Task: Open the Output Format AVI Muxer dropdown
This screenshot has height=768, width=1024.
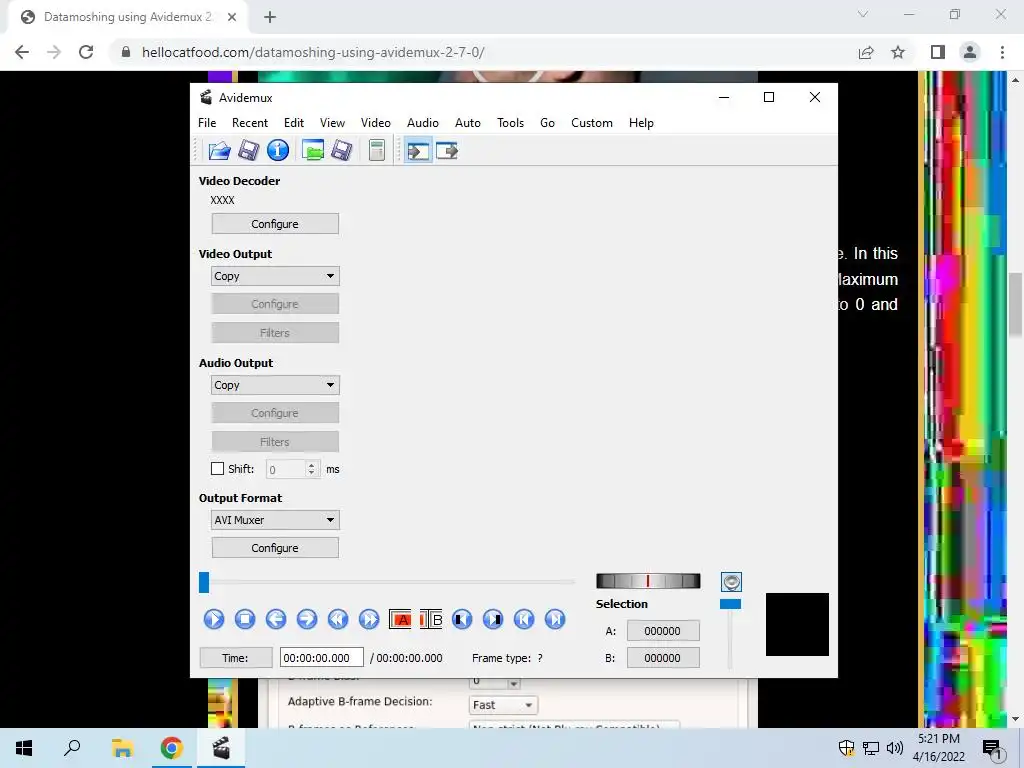Action: point(275,520)
